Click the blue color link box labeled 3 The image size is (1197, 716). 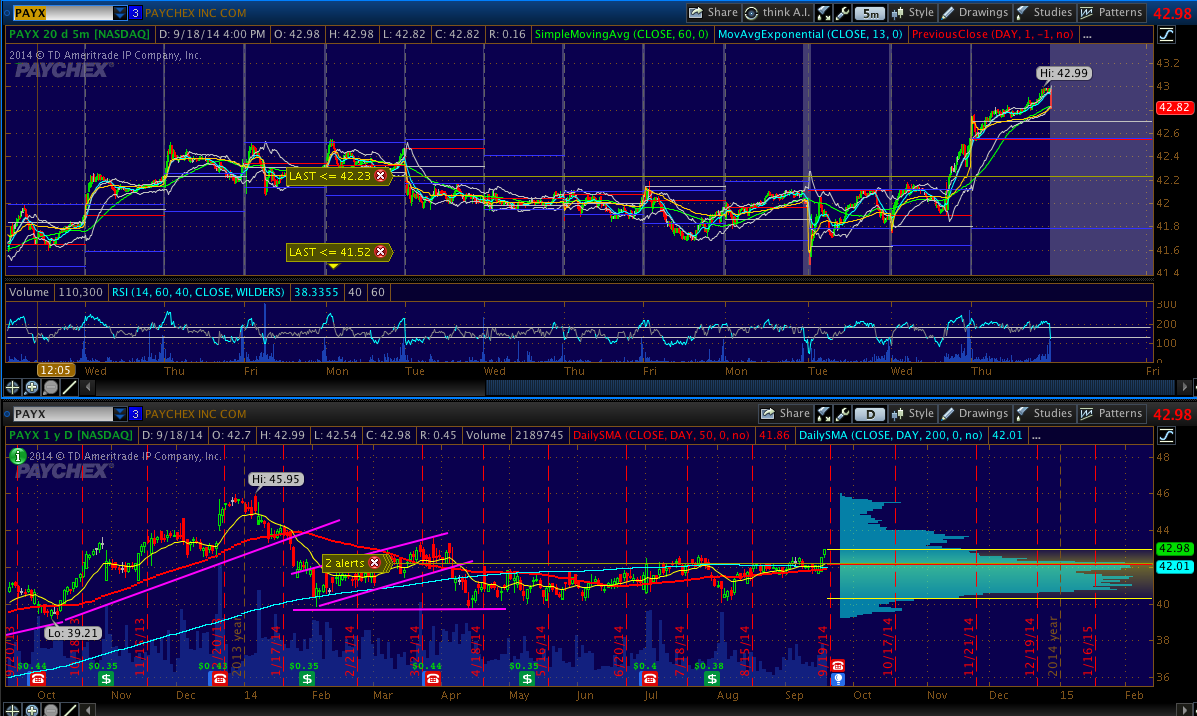click(135, 13)
